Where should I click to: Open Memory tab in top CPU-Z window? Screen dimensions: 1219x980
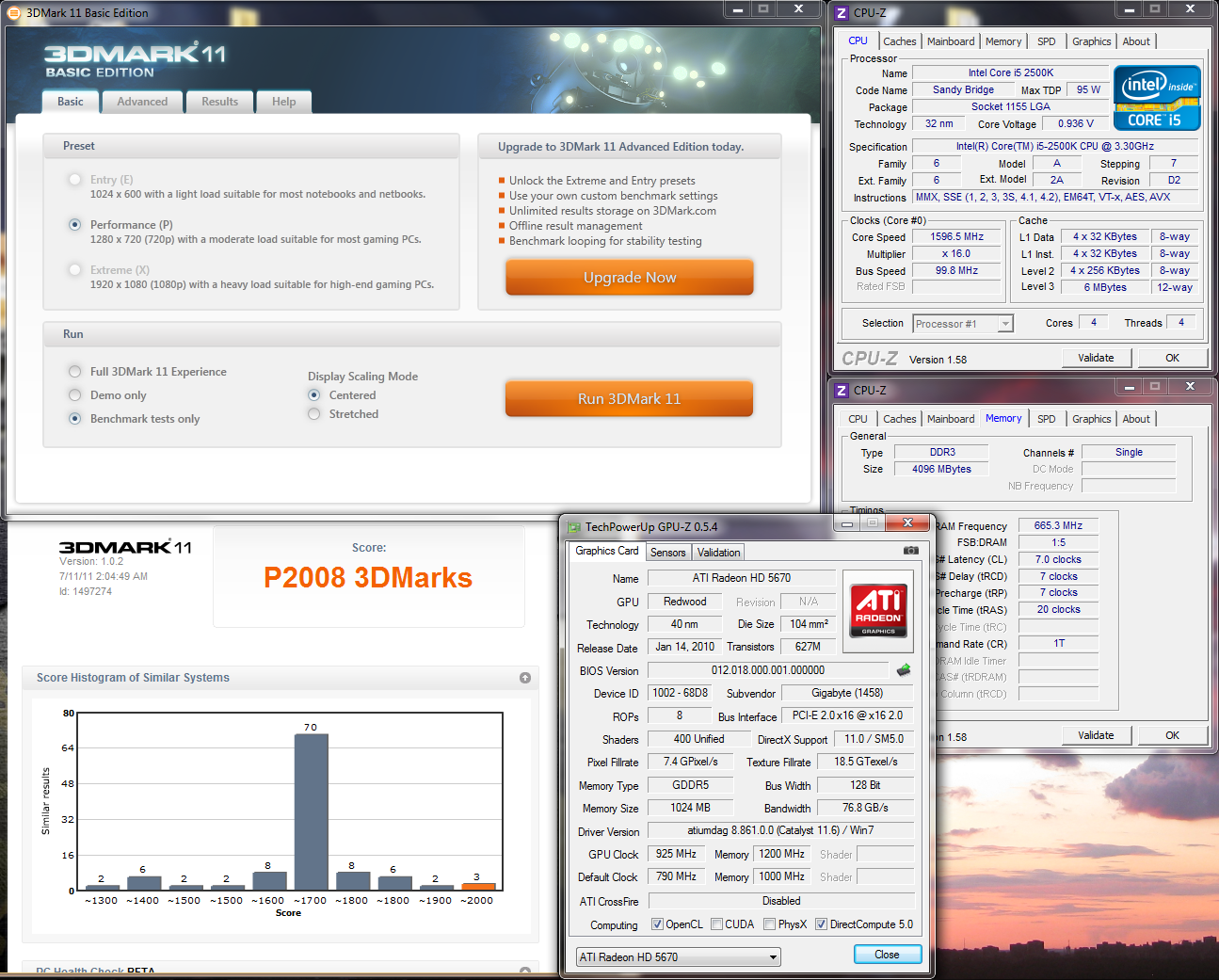click(x=1003, y=41)
